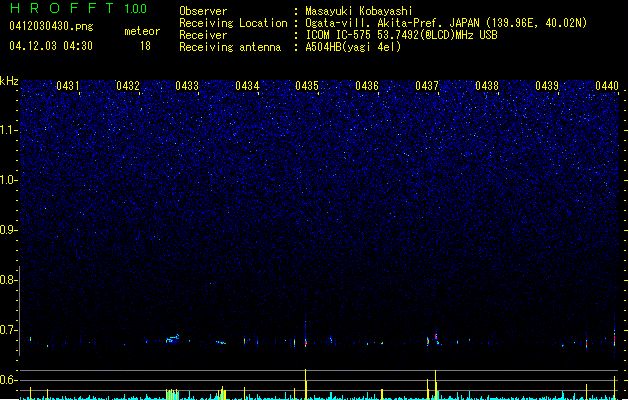Viewport: 629px width, 400px height.
Task: Click antenna value A504HB(yagi 4el)
Action: [353, 47]
